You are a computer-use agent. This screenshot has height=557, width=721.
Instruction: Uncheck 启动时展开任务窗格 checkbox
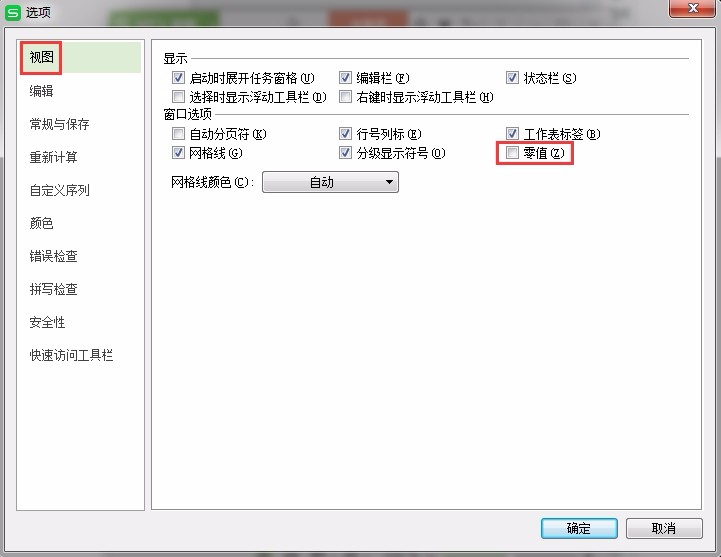tap(178, 78)
